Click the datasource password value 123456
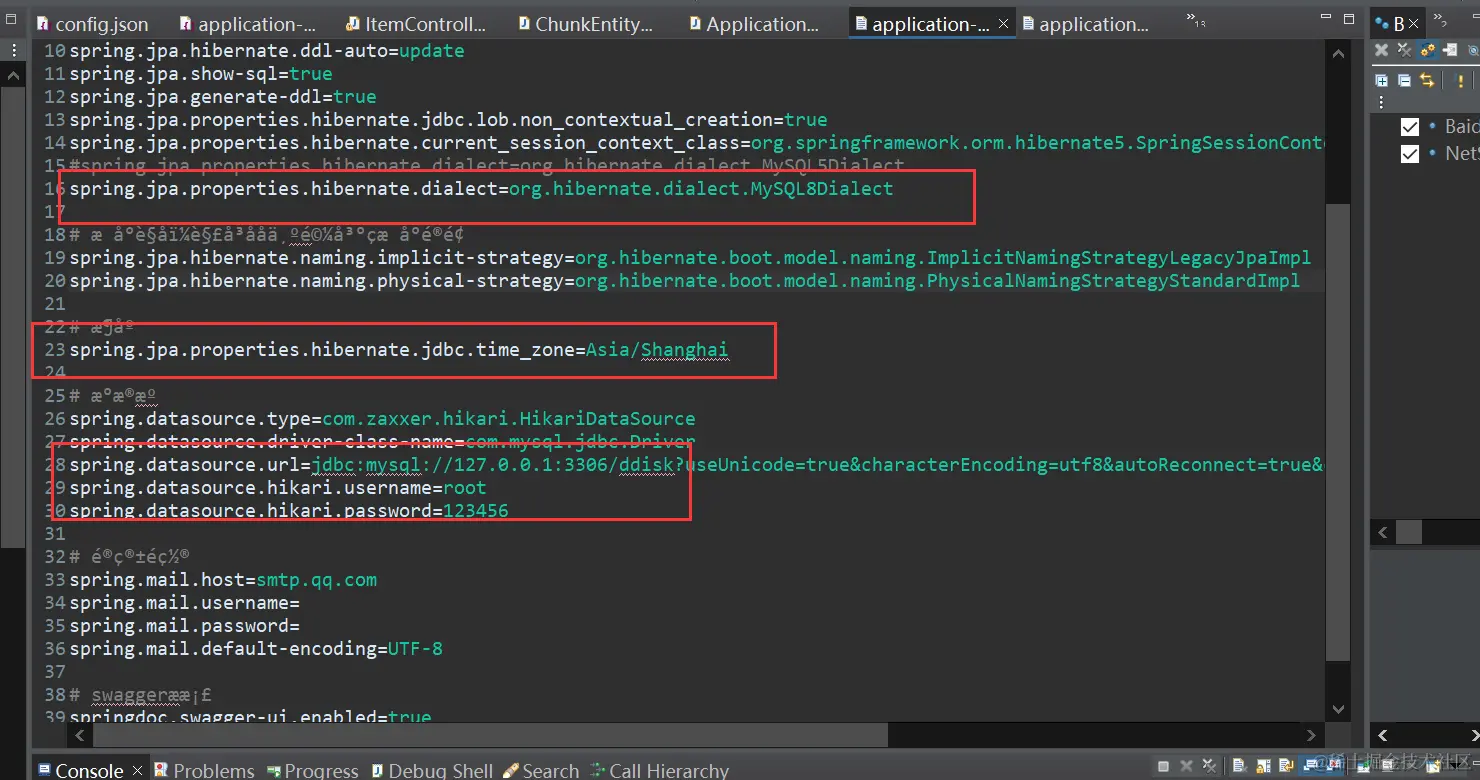1480x780 pixels. click(x=475, y=511)
